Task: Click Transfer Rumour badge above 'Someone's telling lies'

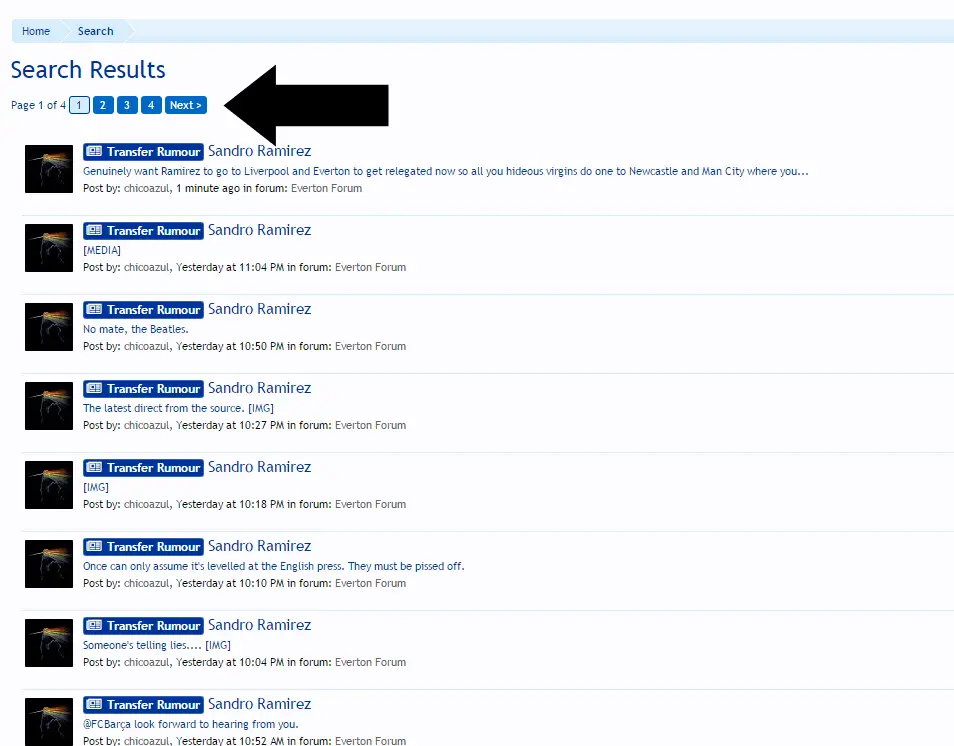Action: point(143,626)
